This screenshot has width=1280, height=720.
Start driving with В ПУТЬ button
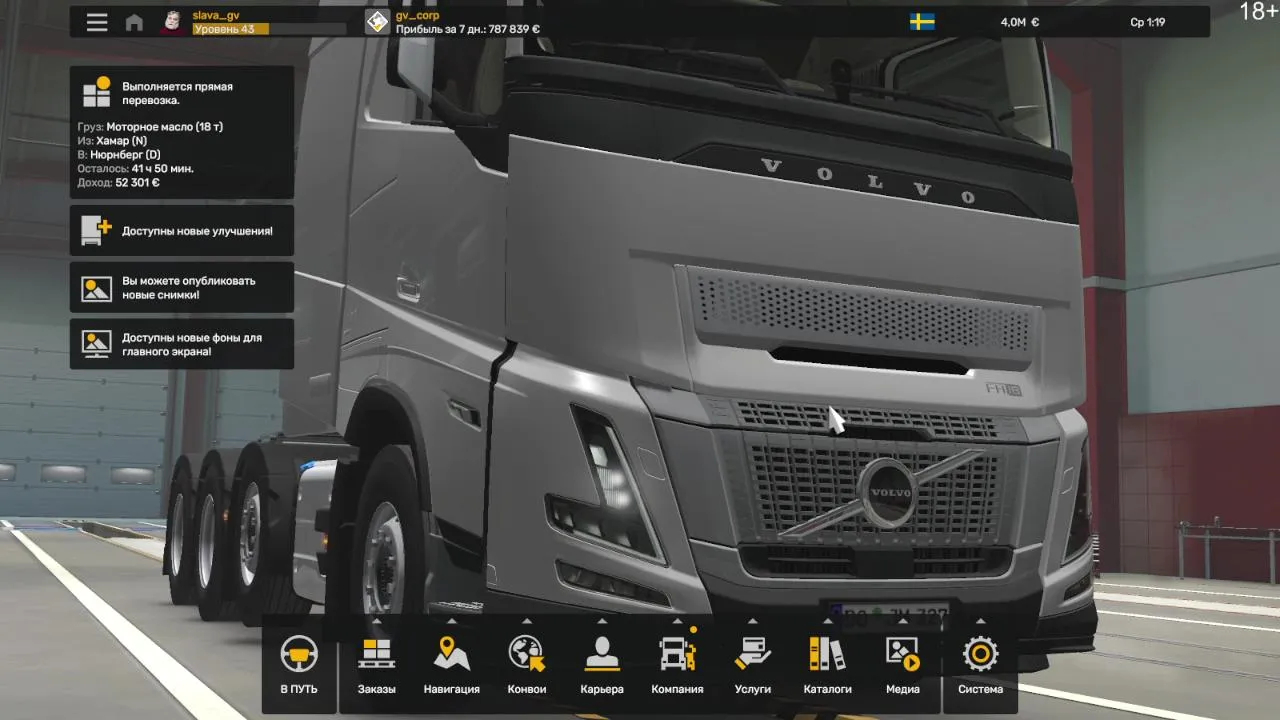299,665
